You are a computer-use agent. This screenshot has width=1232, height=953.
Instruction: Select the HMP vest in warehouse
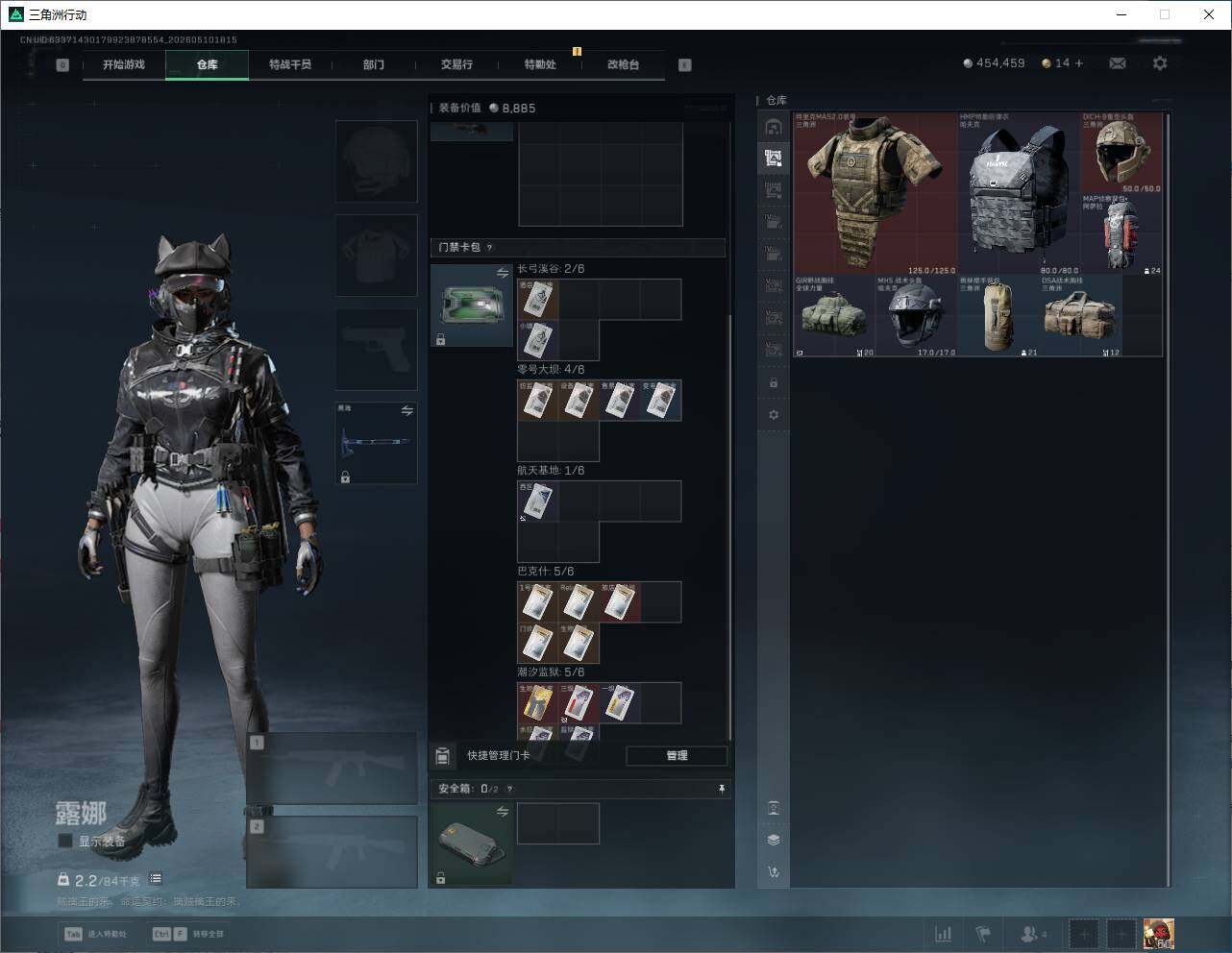pos(1020,194)
